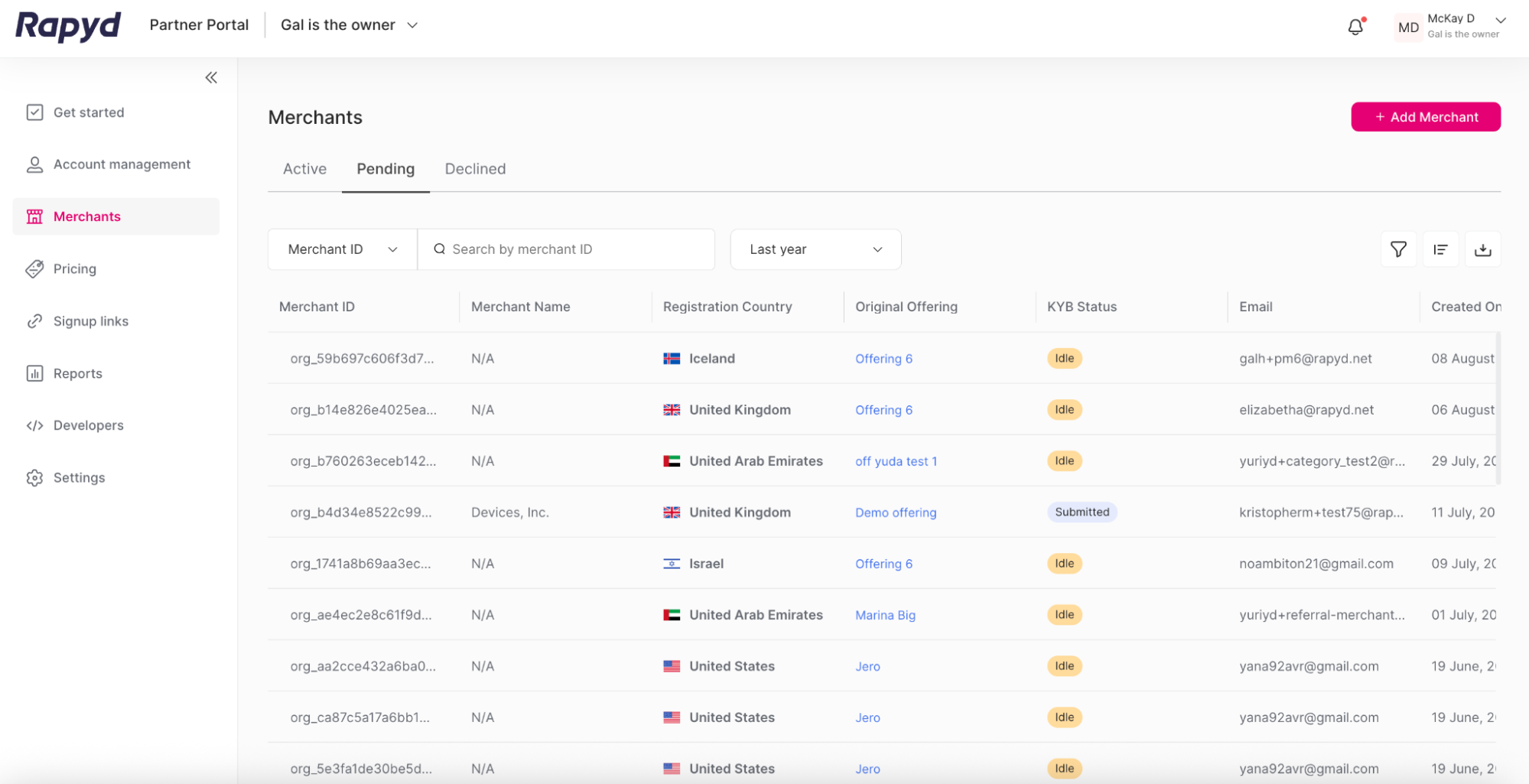
Task: Go to Signup links in sidebar
Action: [90, 321]
